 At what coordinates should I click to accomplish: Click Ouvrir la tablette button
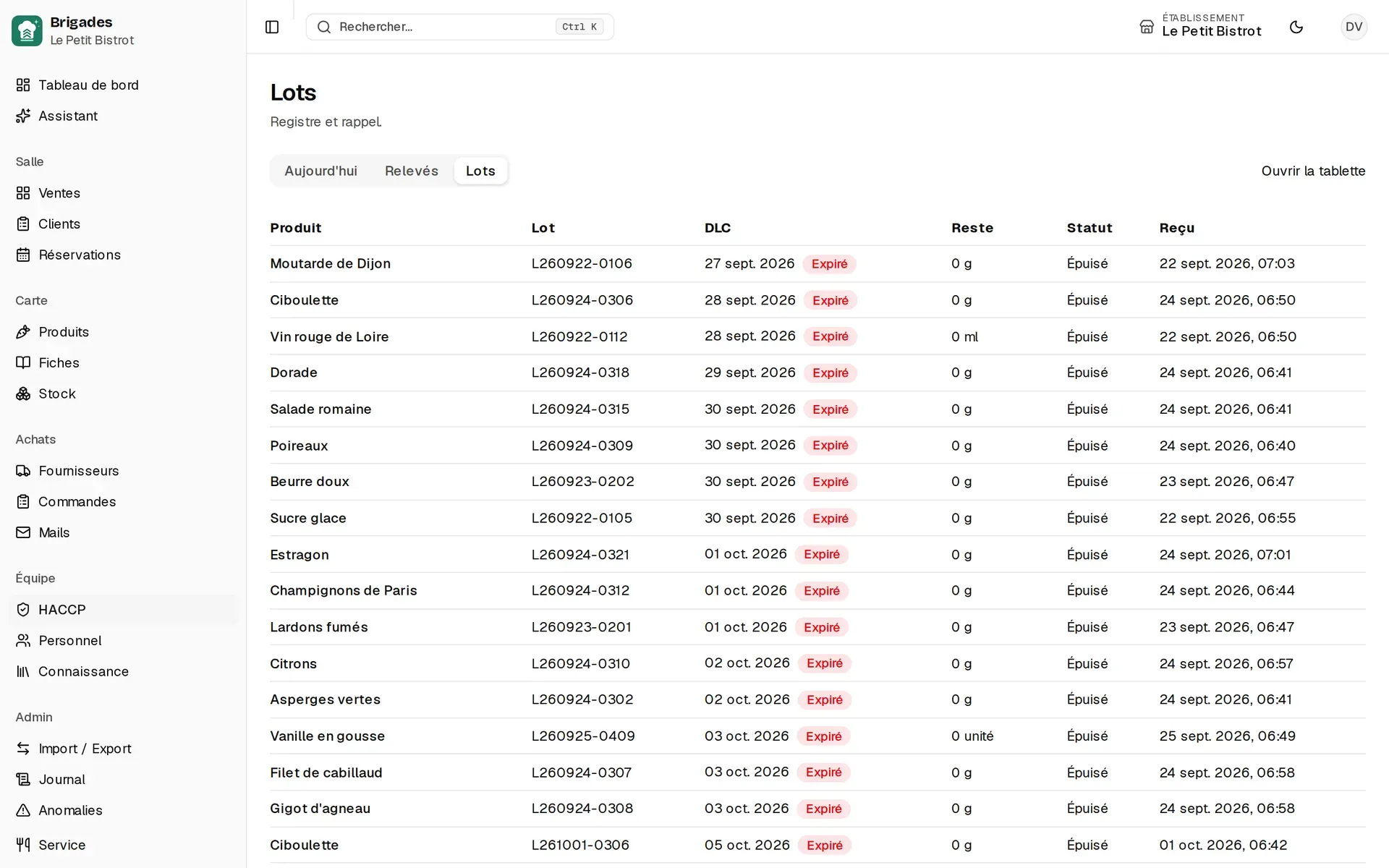click(x=1313, y=171)
